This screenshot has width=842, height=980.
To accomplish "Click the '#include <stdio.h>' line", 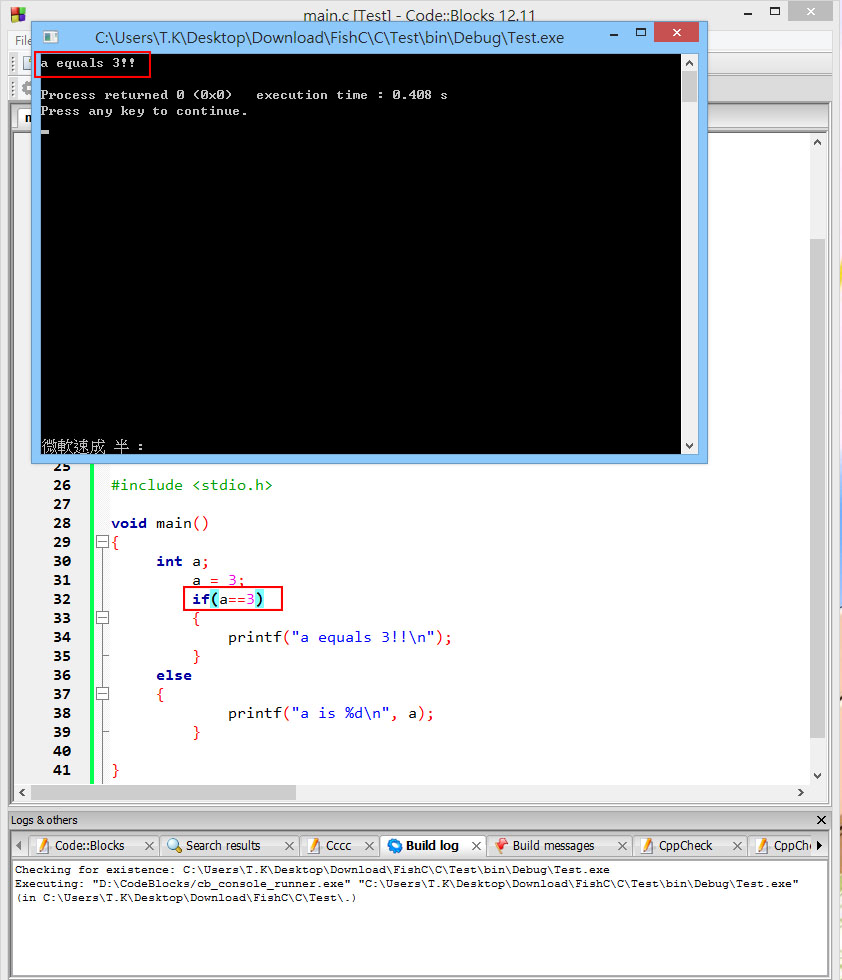I will (191, 486).
